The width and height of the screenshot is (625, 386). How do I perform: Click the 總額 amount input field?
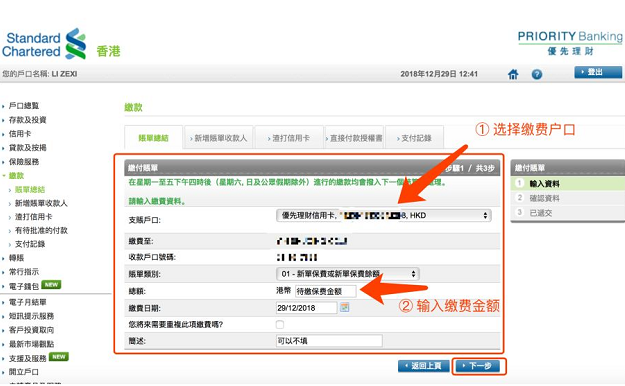[x=326, y=291]
